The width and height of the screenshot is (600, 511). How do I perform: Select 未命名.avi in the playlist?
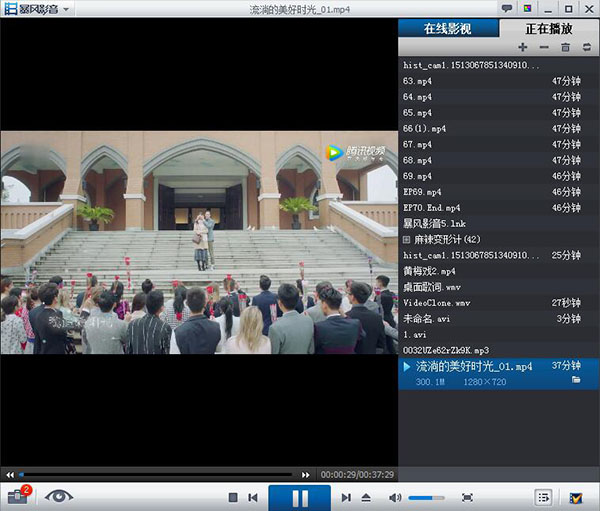tap(497, 319)
